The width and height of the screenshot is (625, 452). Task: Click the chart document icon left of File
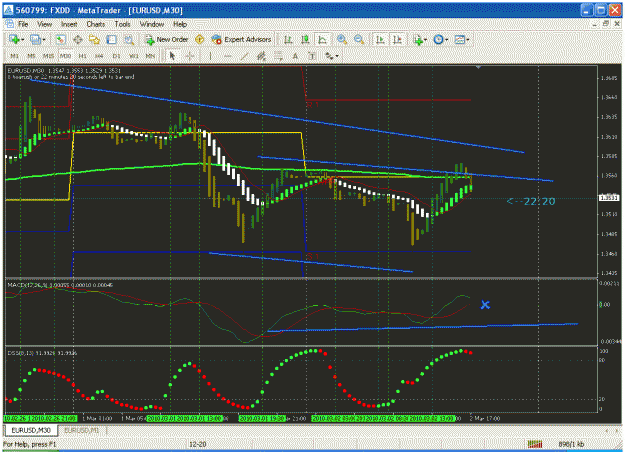point(10,24)
